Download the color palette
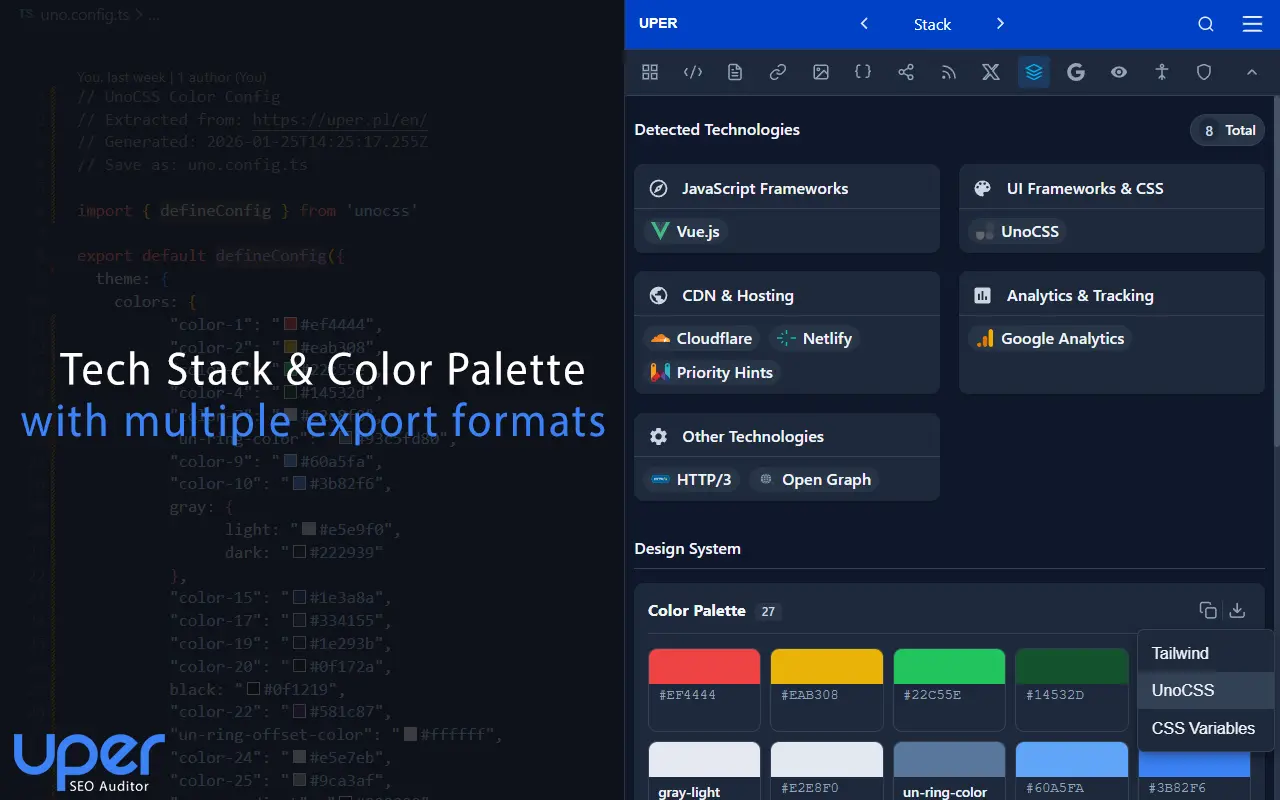The height and width of the screenshot is (800, 1280). click(1237, 610)
